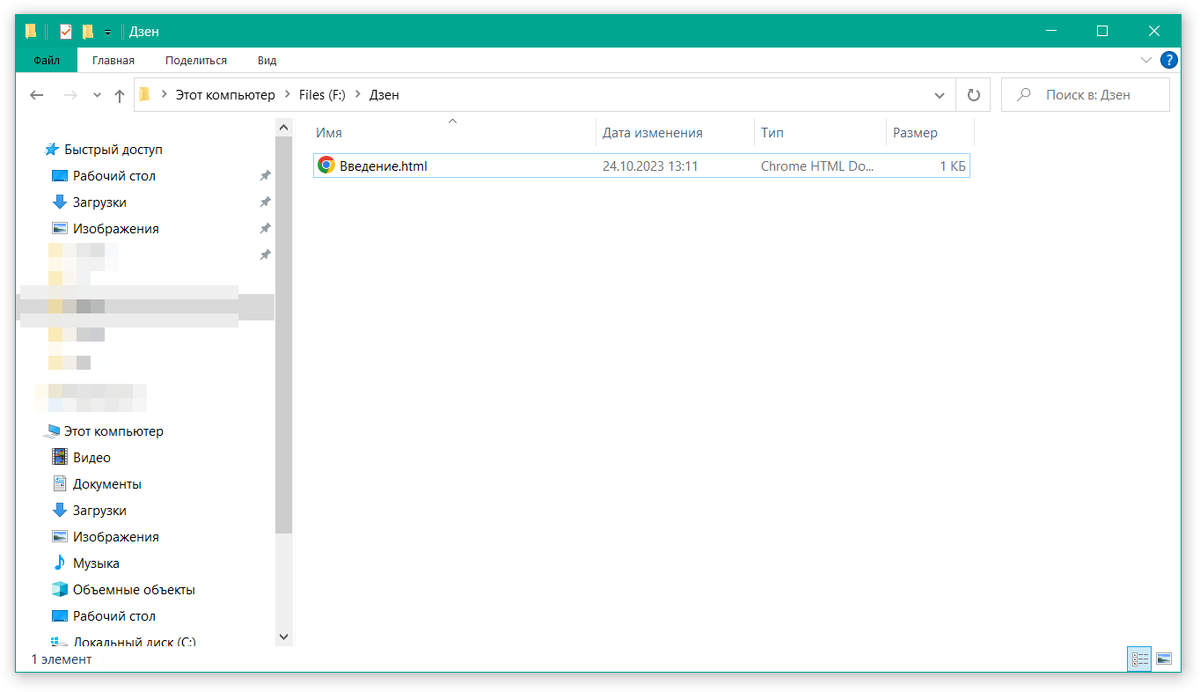The image size is (1200, 692).
Task: Open Загрузки under Быстрый доступ
Action: (99, 202)
